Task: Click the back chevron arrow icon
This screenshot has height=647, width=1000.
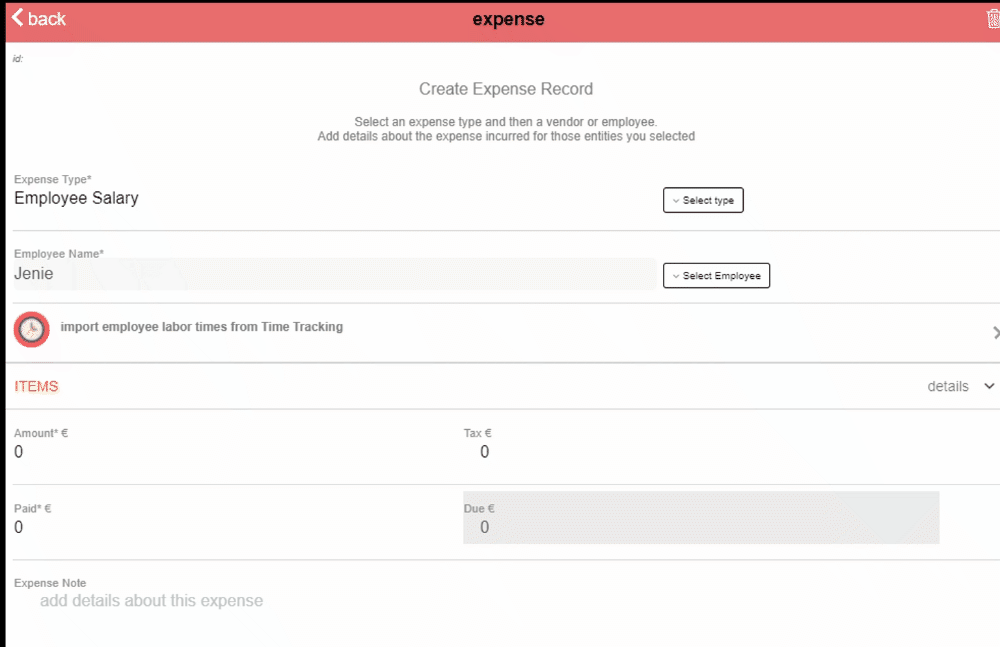Action: click(x=17, y=18)
